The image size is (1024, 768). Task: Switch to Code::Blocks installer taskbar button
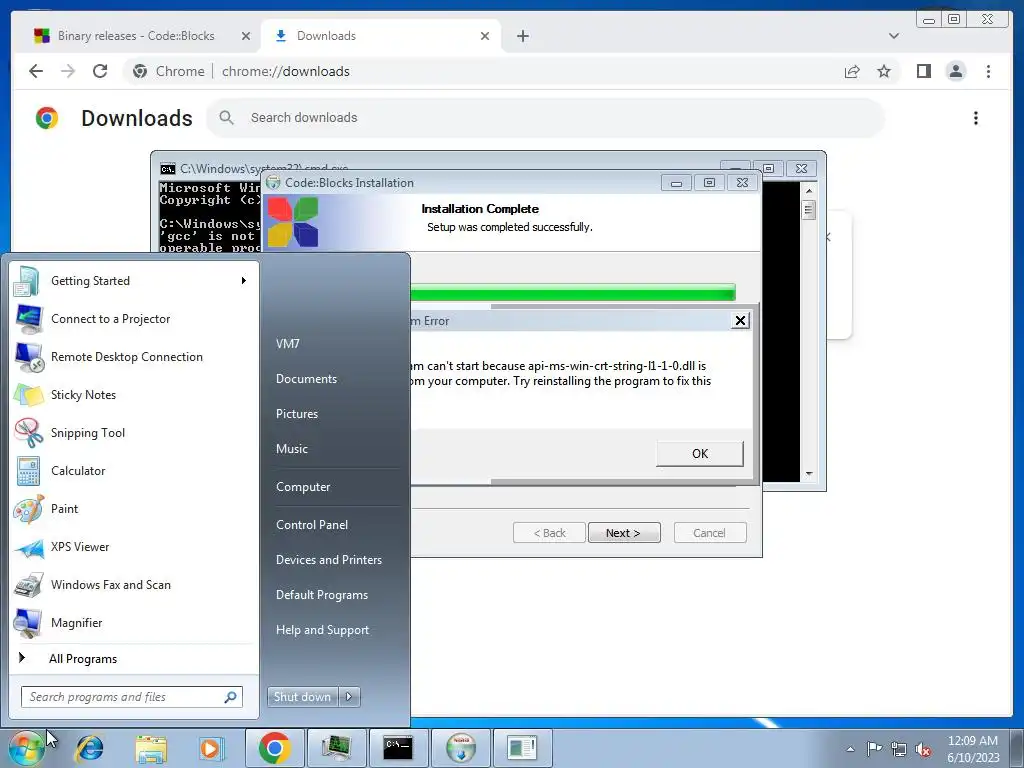(461, 748)
